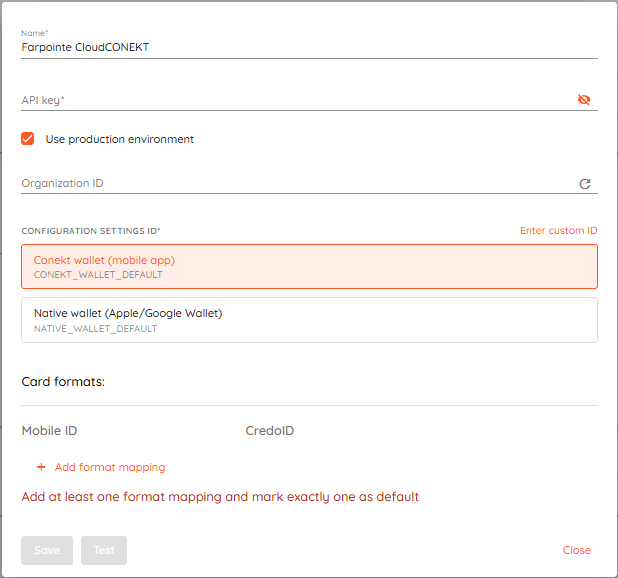Click NATIVE_WALLET_DEFAULT identifier text
618x578 pixels.
pos(95,329)
